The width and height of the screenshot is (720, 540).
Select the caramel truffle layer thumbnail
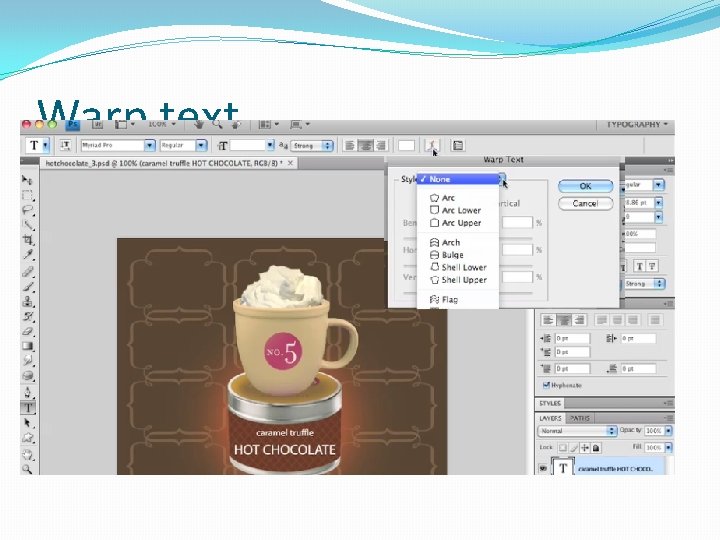[x=562, y=467]
